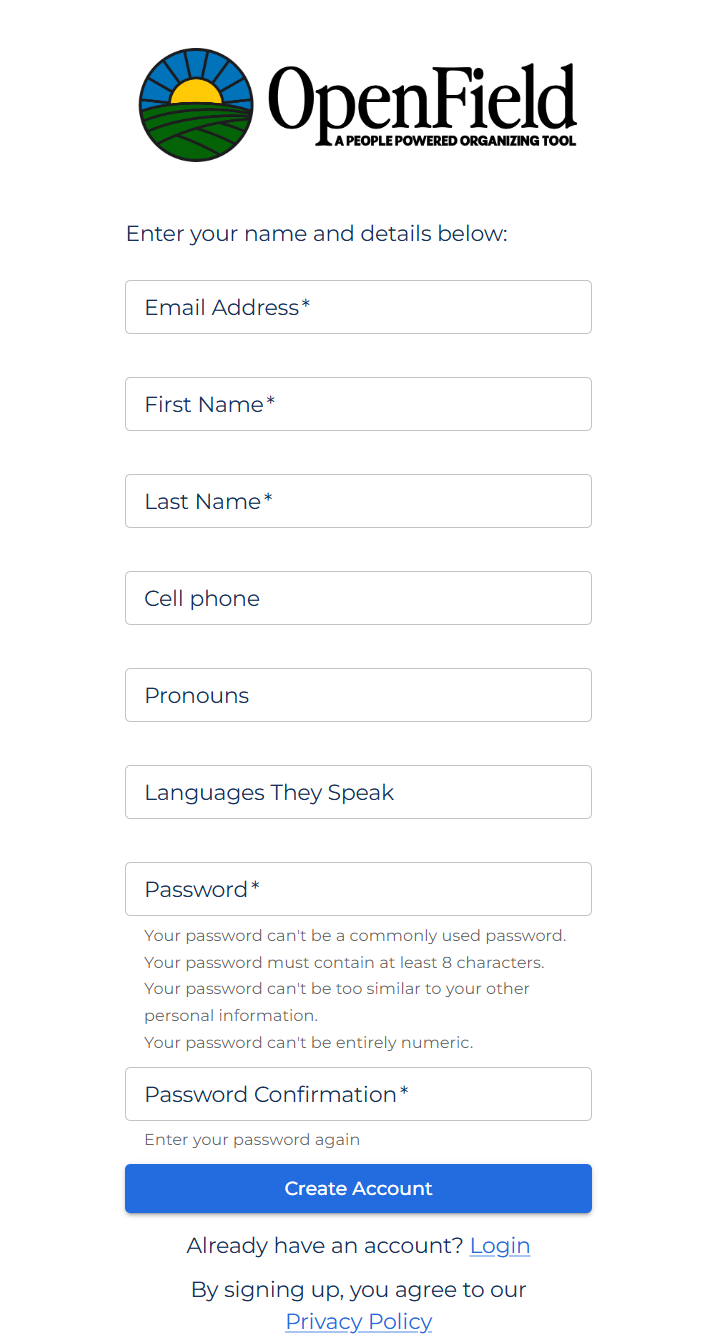The image size is (714, 1339).
Task: Click the 'Enter your password again' hint
Action: (252, 1140)
